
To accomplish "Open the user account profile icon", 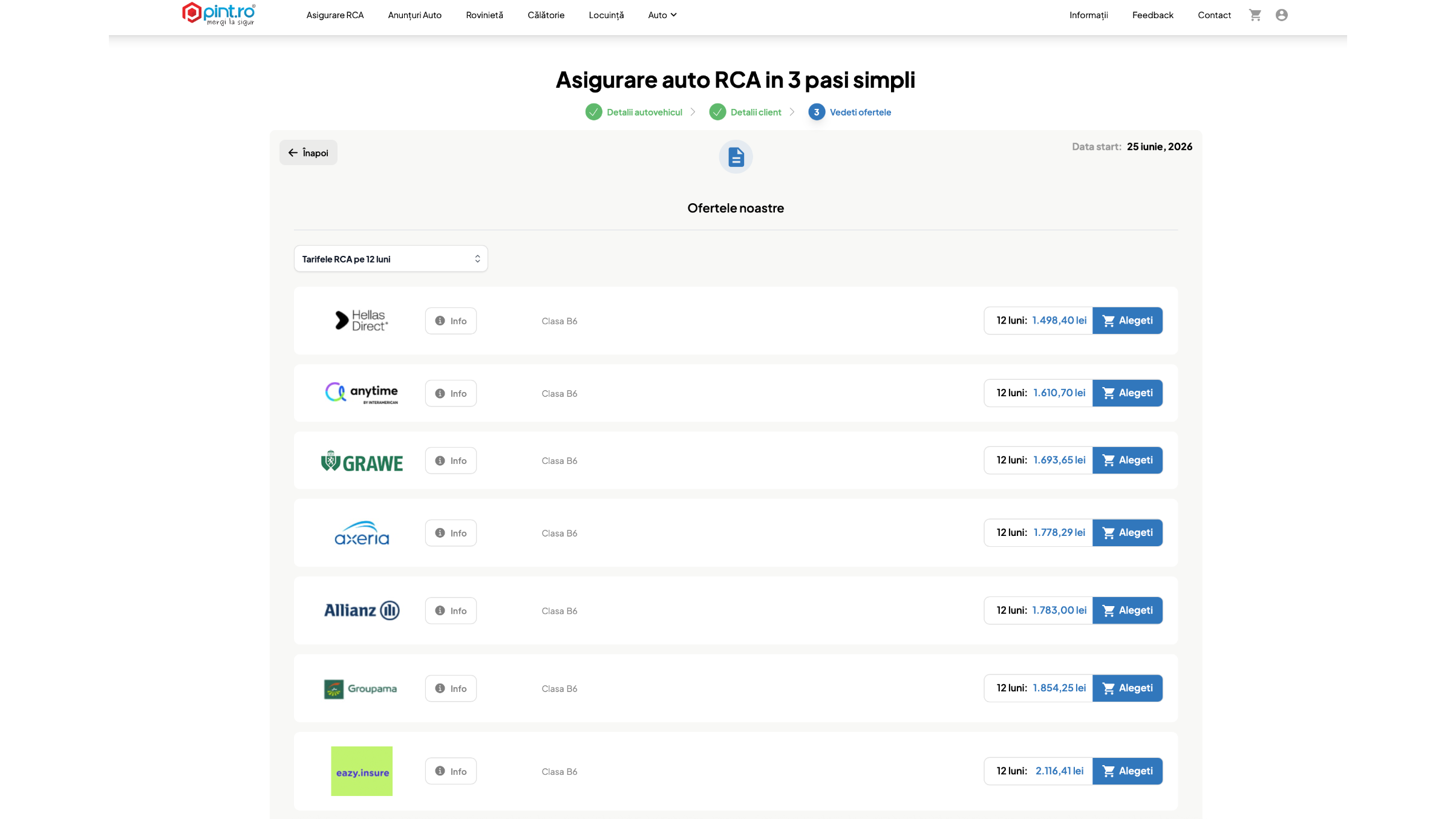I will (x=1281, y=15).
